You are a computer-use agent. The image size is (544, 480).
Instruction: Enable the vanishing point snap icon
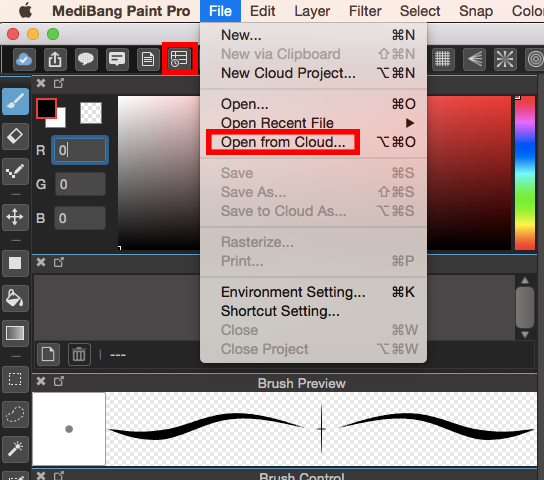[x=474, y=59]
